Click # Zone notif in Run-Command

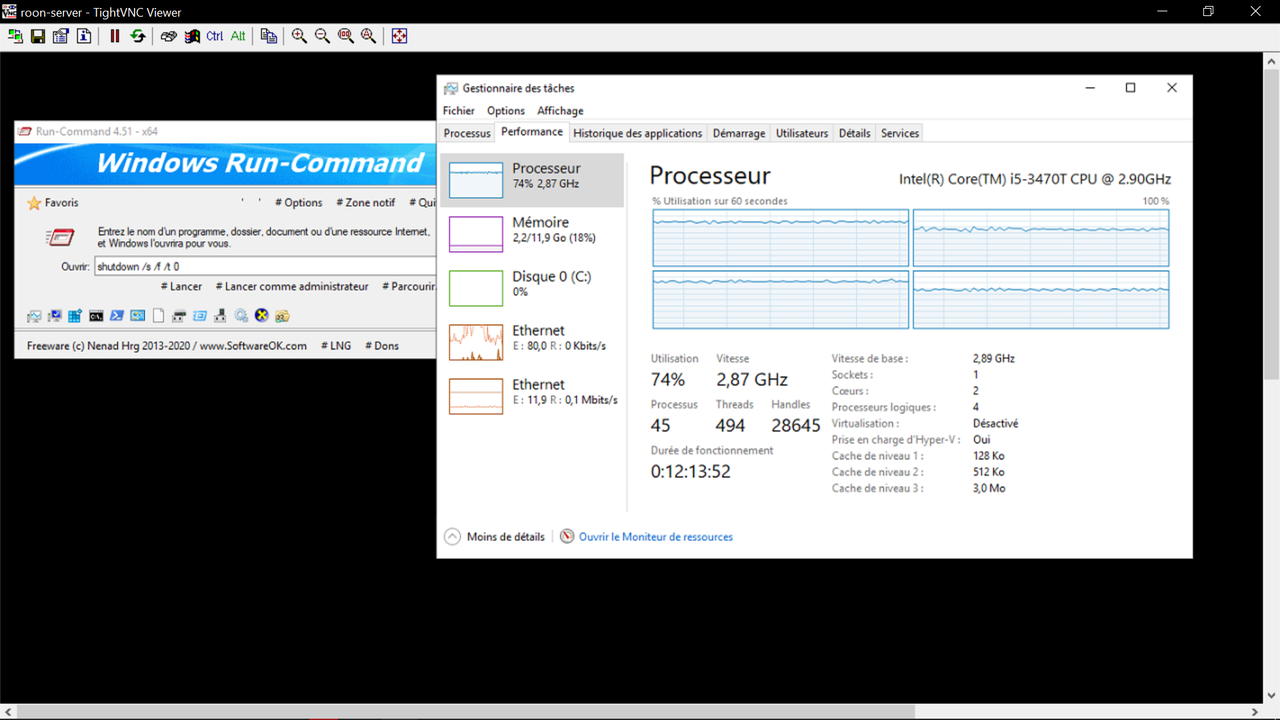366,203
